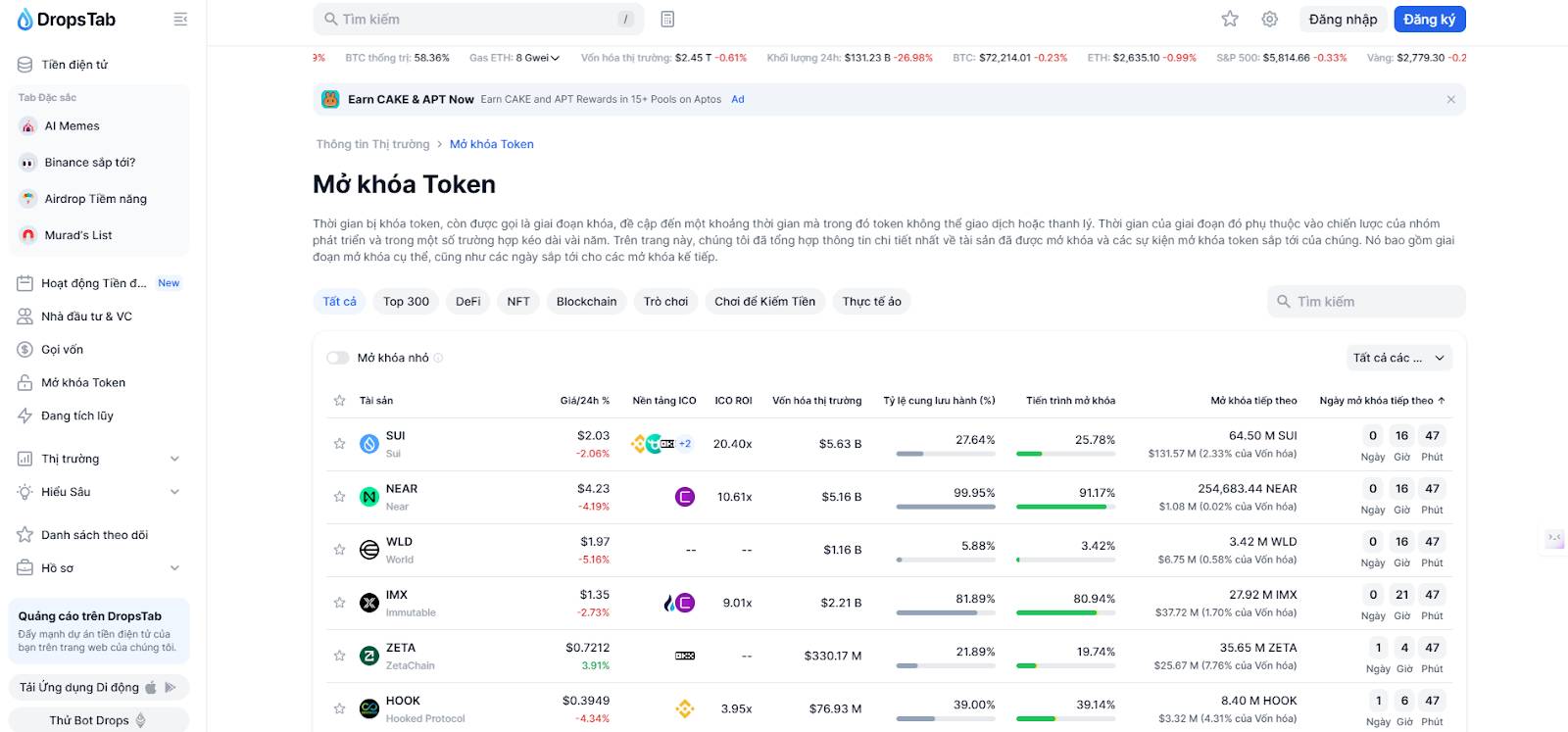Select the DeFi filter tab
This screenshot has height=732, width=1568.
(x=468, y=302)
